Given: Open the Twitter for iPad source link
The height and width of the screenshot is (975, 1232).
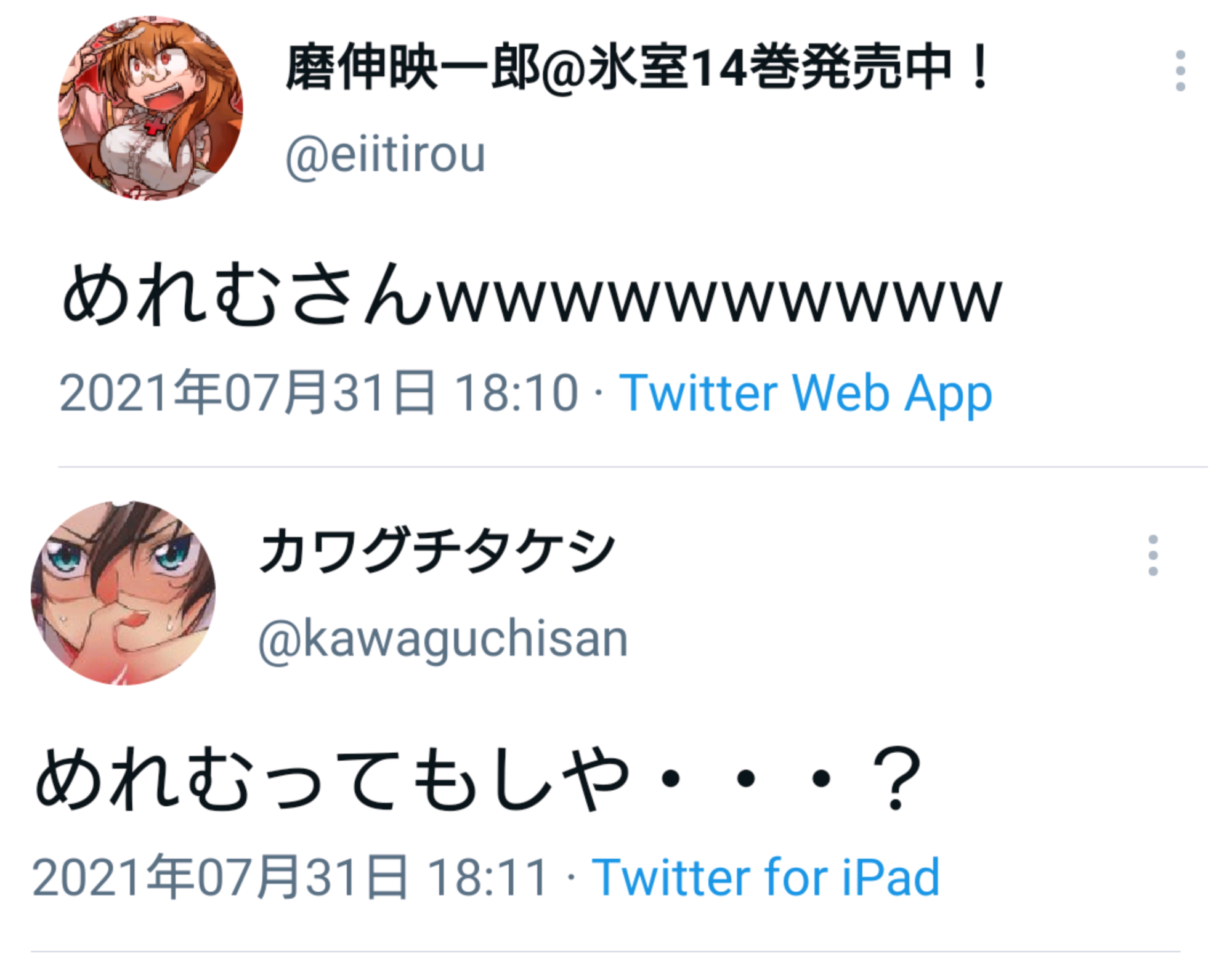Looking at the screenshot, I should coord(766,877).
